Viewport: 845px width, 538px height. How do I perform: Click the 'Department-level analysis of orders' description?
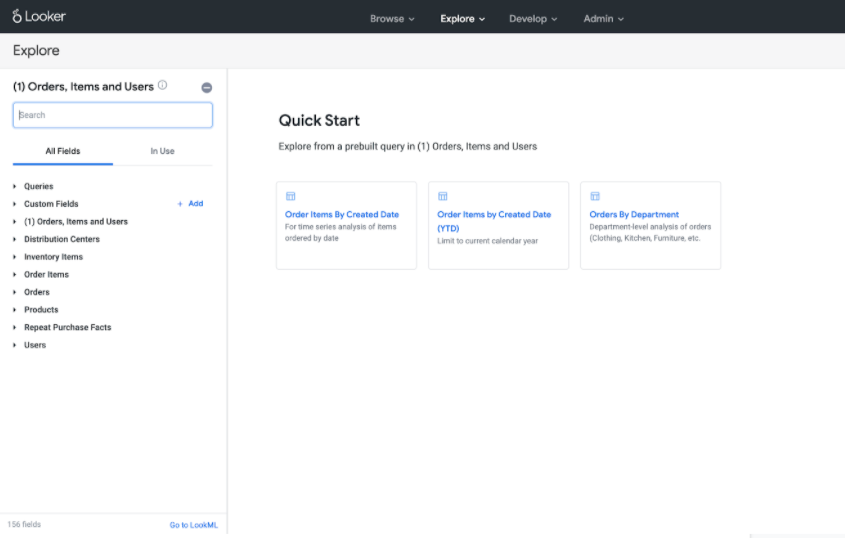pos(650,232)
